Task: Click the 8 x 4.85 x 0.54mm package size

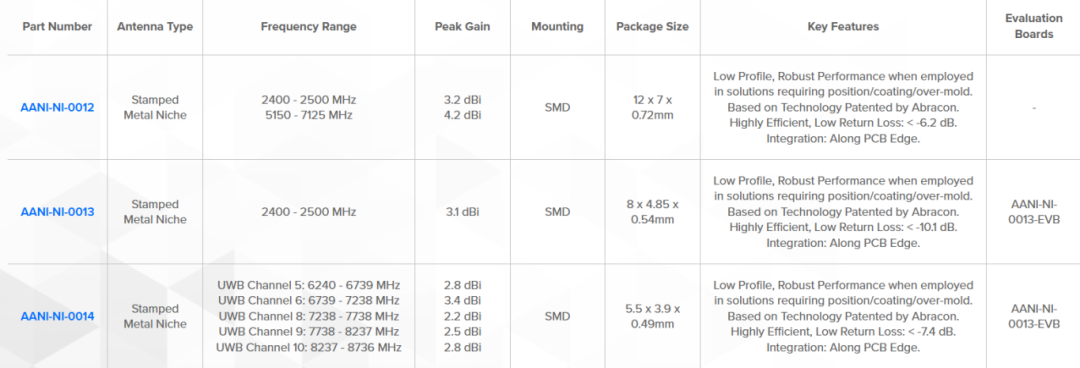Action: coord(652,212)
